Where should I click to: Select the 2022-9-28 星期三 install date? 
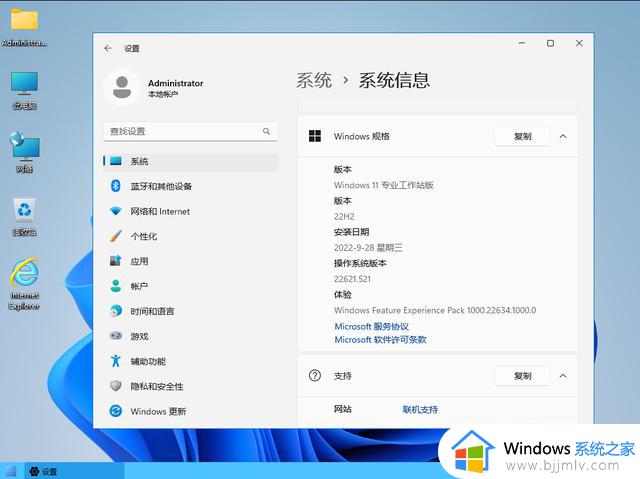click(x=368, y=247)
